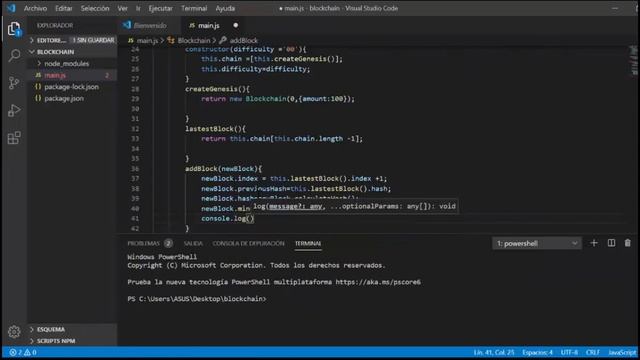Create a new terminal with plus icon
The width and height of the screenshot is (640, 360).
[x=594, y=243]
